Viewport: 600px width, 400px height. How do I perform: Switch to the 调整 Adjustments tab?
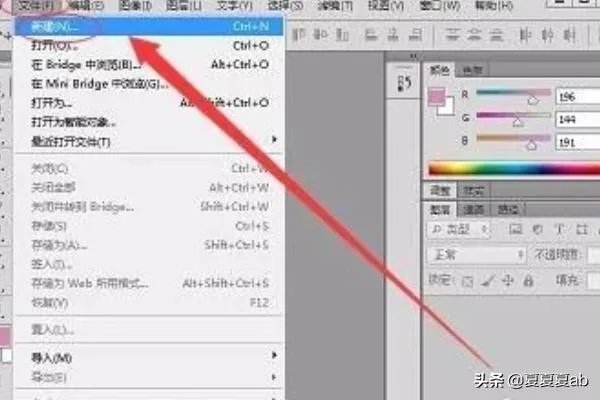click(440, 190)
